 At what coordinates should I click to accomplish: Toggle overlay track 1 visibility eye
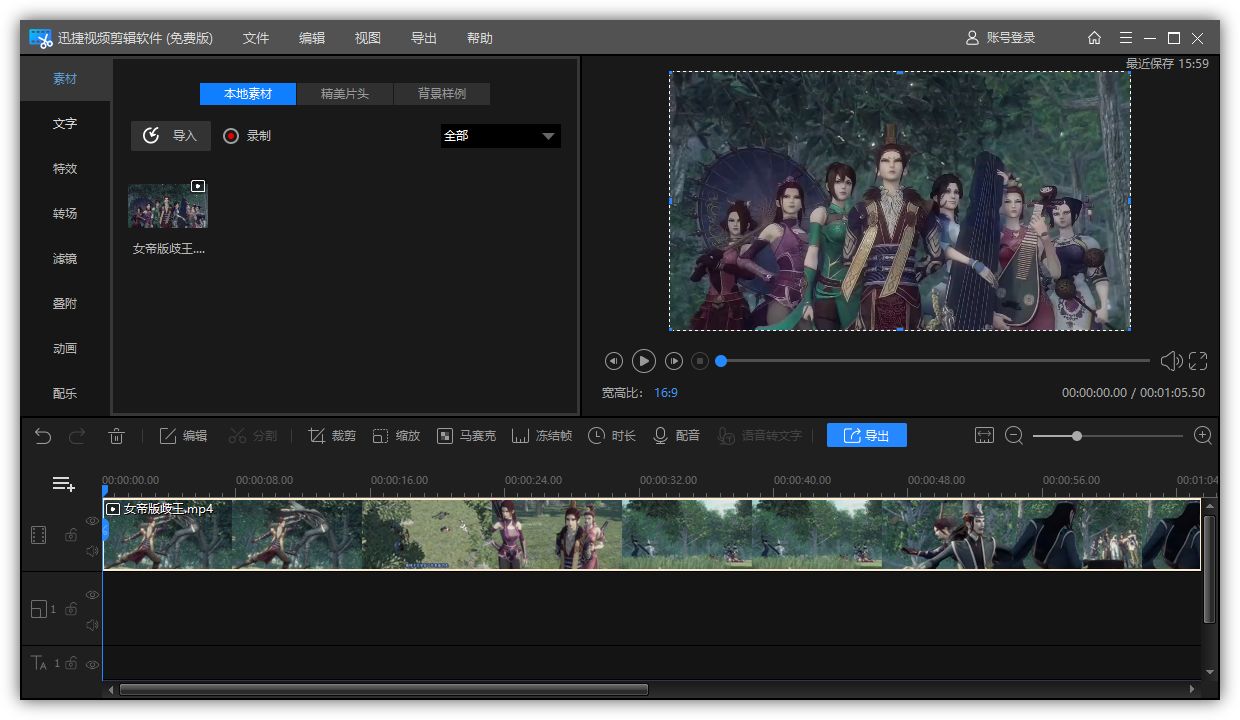point(92,595)
